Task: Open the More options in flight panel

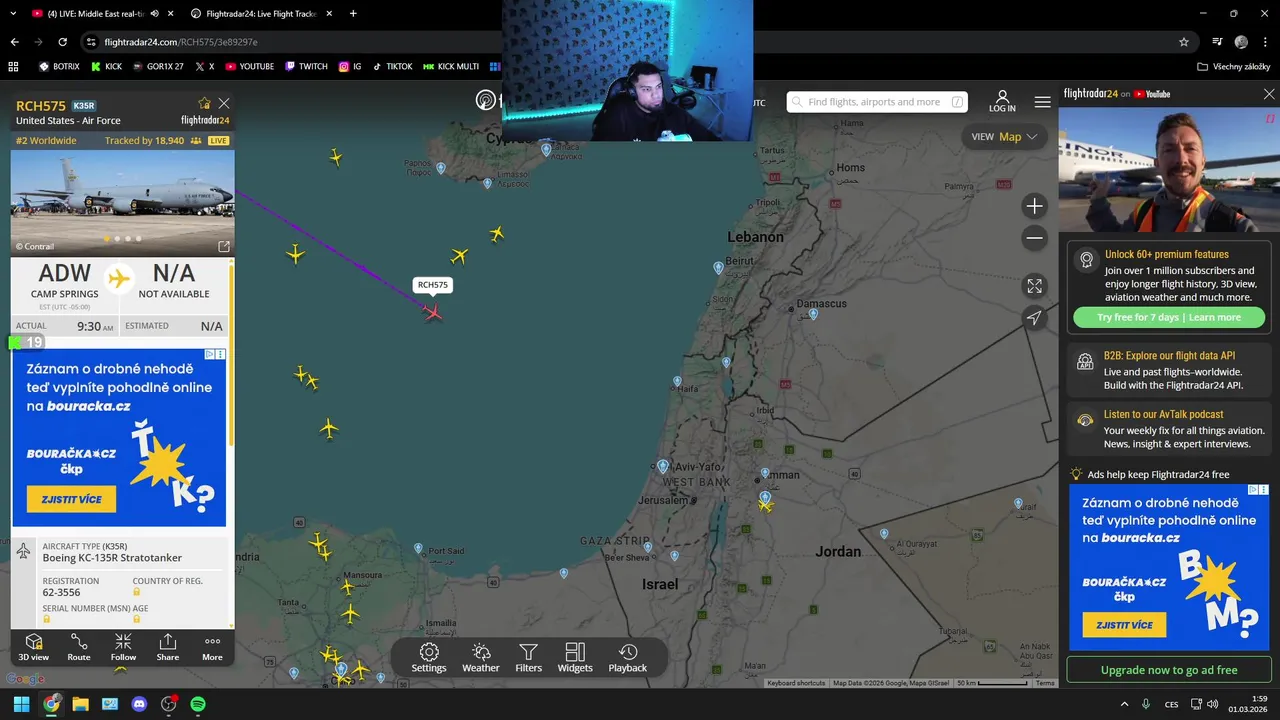Action: pos(212,647)
